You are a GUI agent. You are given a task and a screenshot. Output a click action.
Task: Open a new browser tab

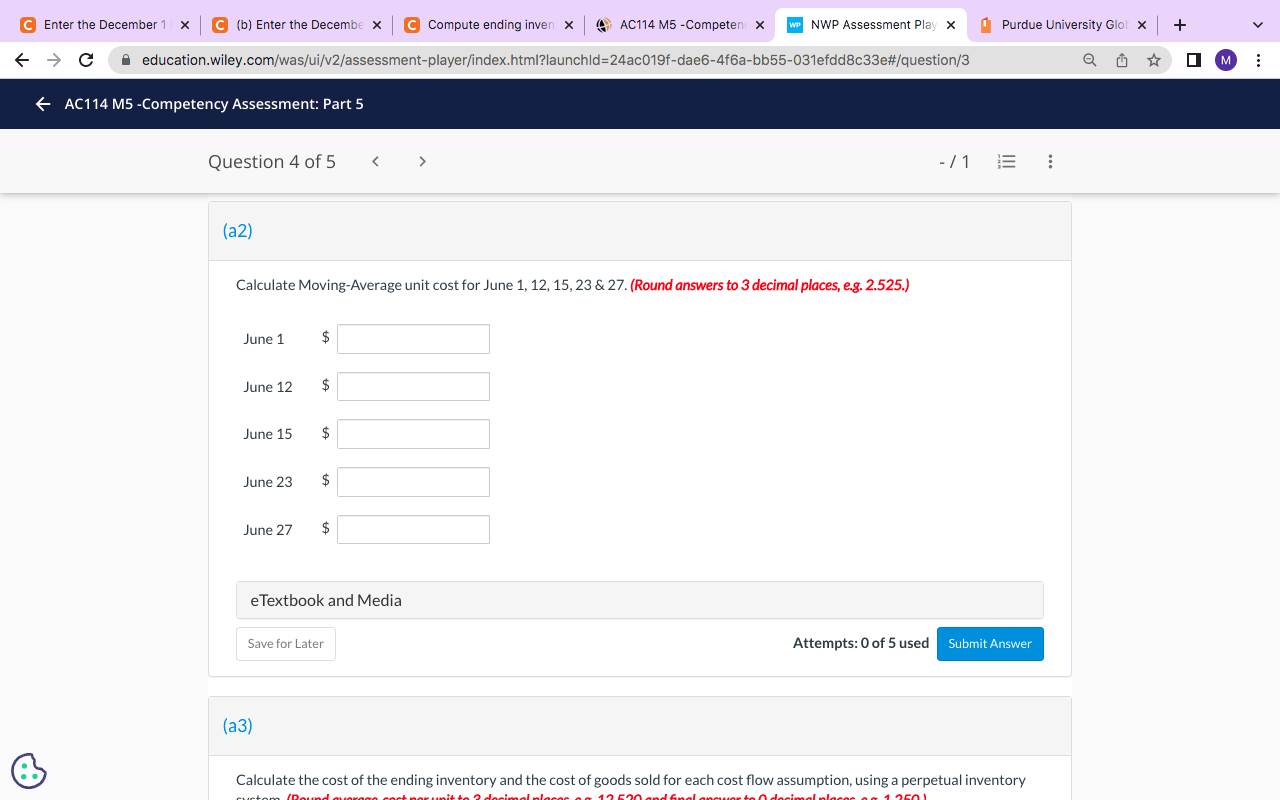coord(1180,24)
